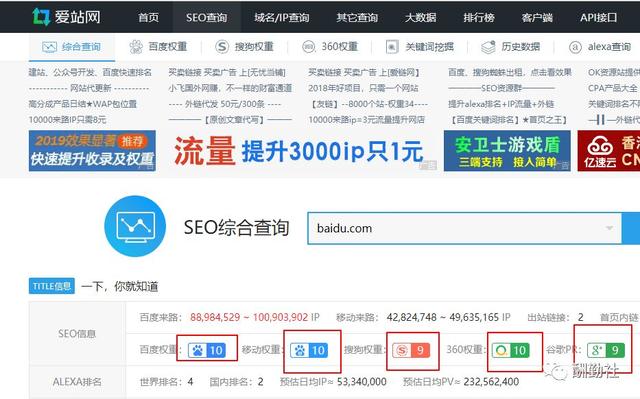Open link 10000来路IP只需8元

67,120
